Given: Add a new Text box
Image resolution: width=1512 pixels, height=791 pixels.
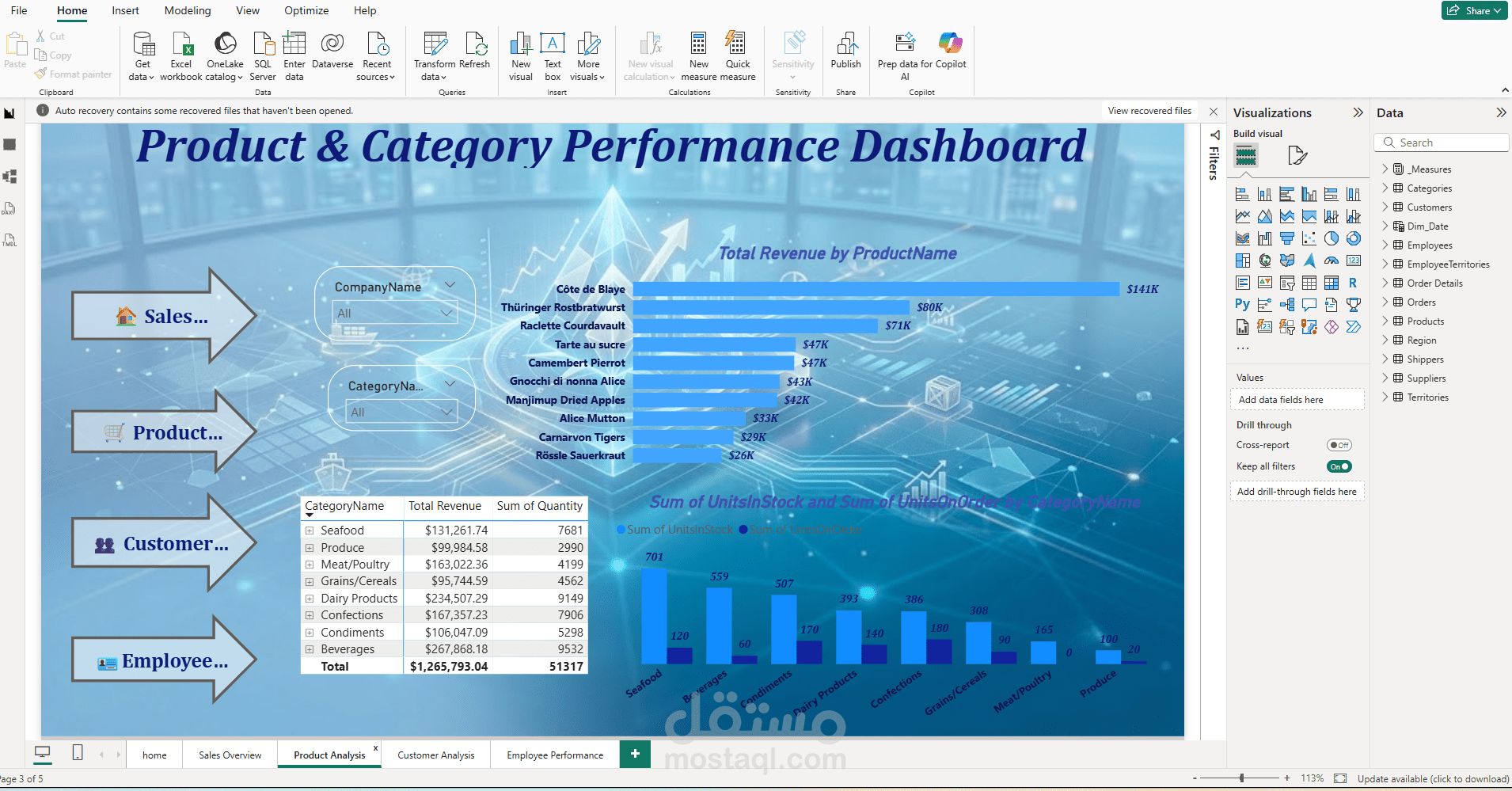Looking at the screenshot, I should pyautogui.click(x=553, y=56).
